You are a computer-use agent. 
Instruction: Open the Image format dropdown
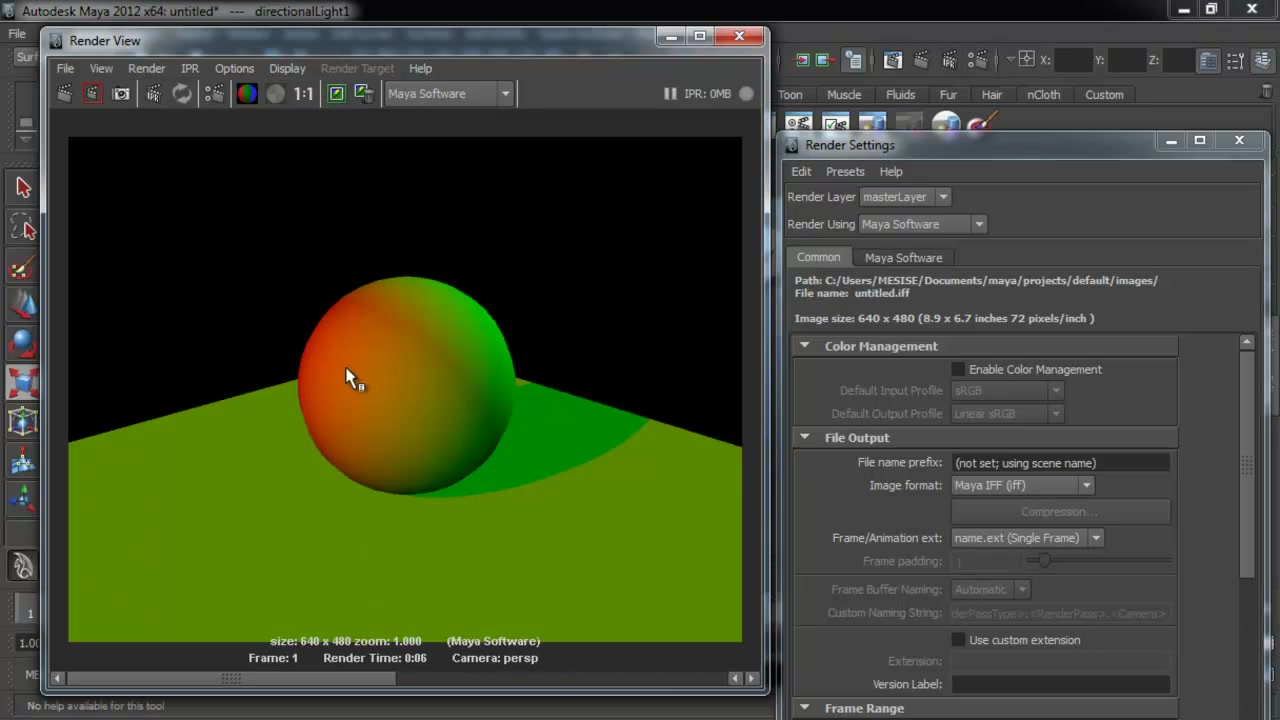1022,485
